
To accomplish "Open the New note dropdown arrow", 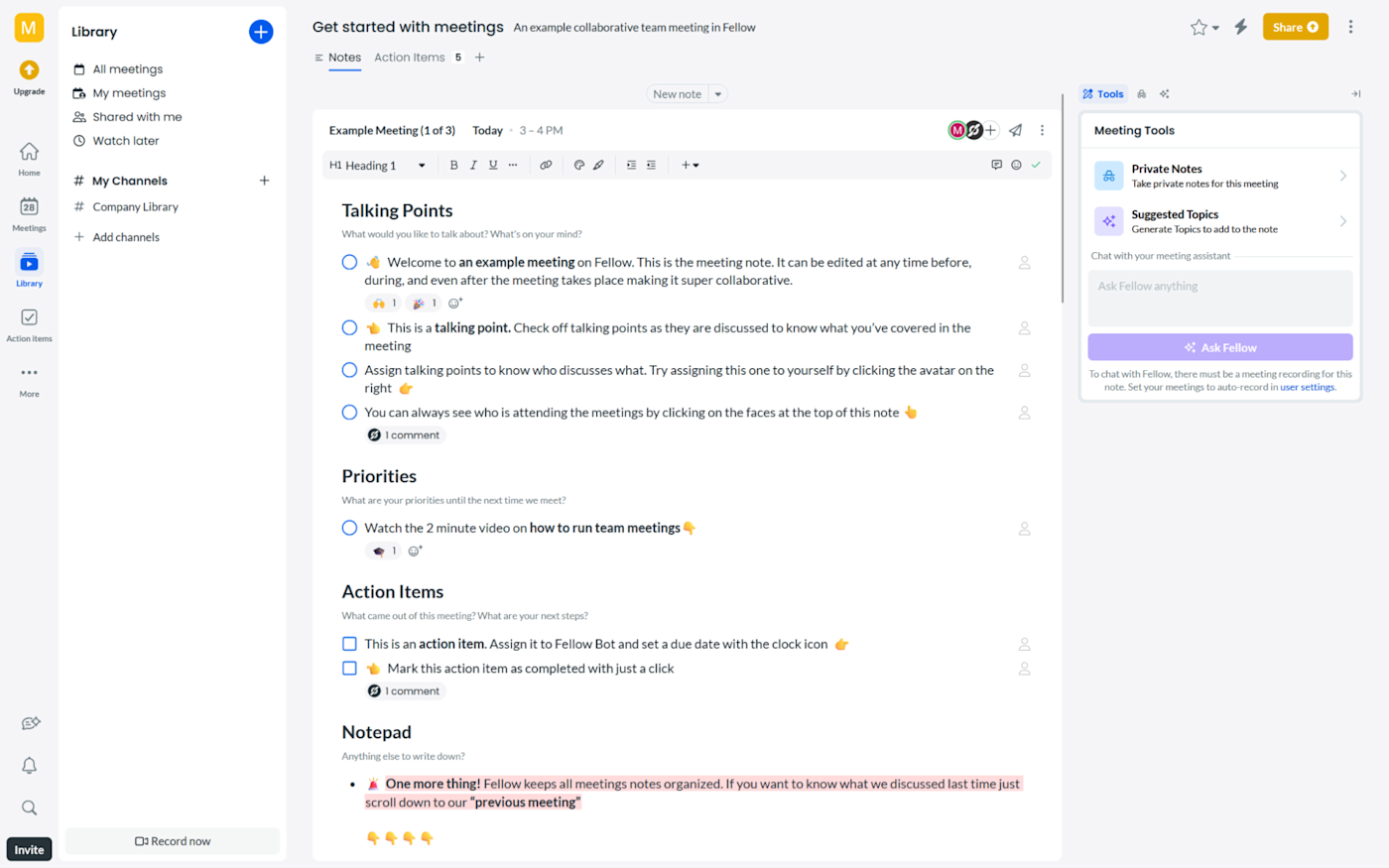I will click(718, 94).
